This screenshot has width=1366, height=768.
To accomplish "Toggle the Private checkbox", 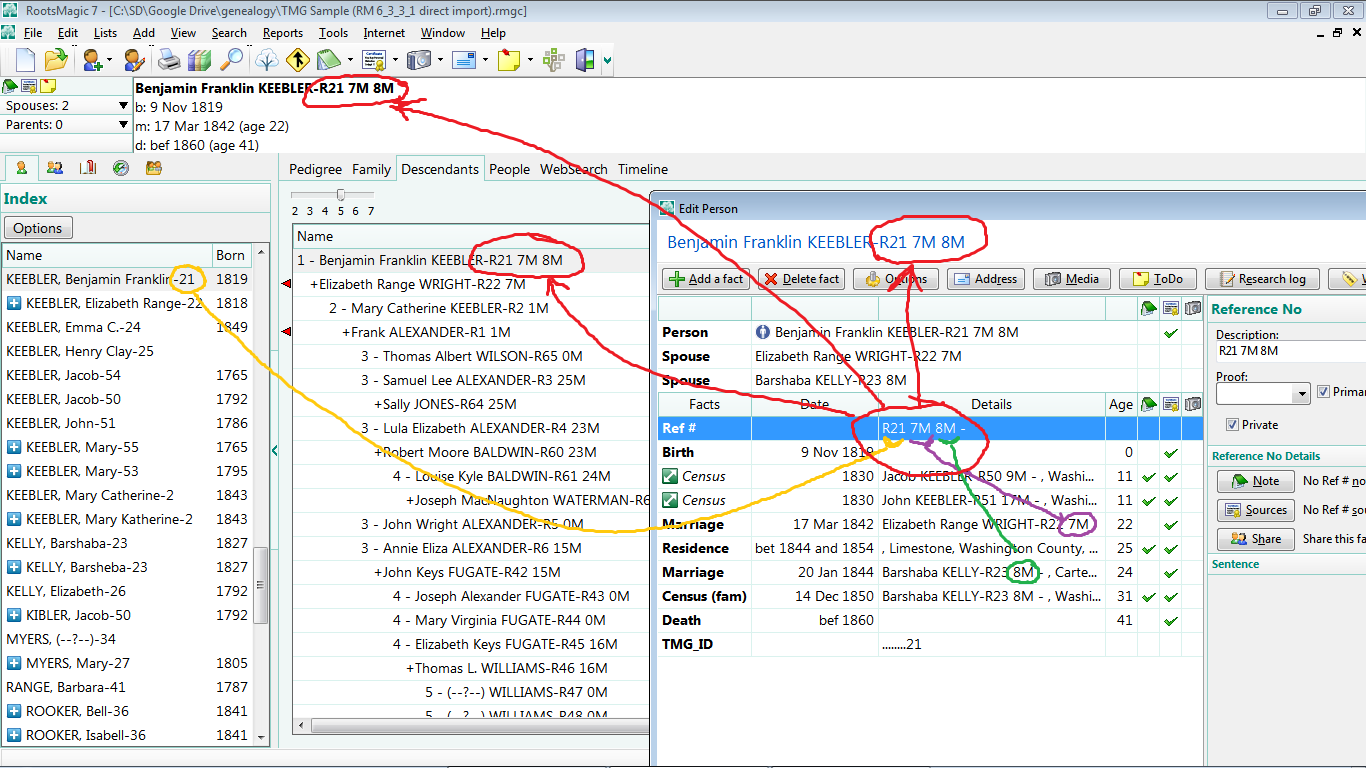I will click(1232, 424).
